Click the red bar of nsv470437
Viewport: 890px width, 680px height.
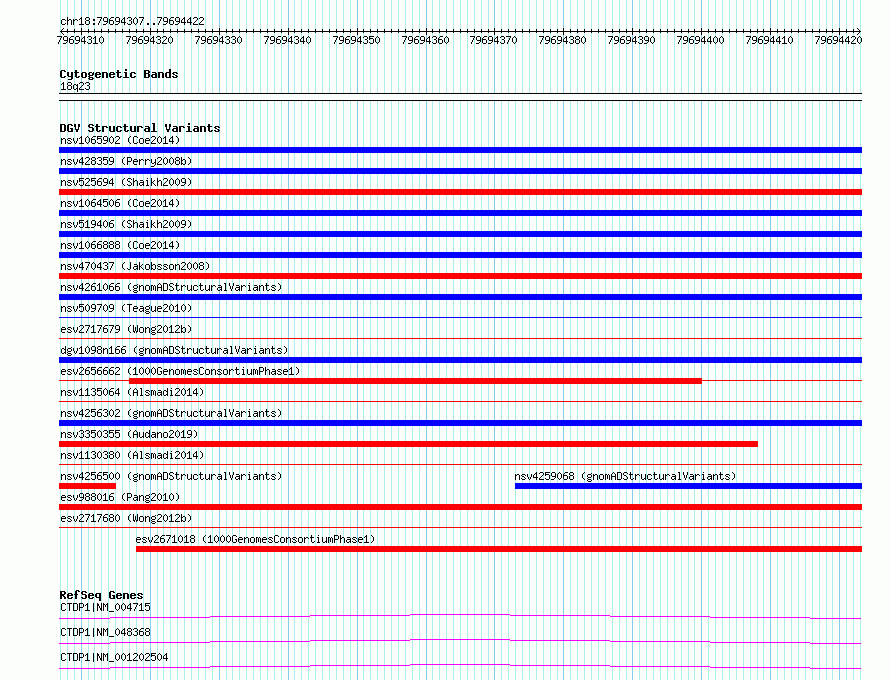pos(460,276)
